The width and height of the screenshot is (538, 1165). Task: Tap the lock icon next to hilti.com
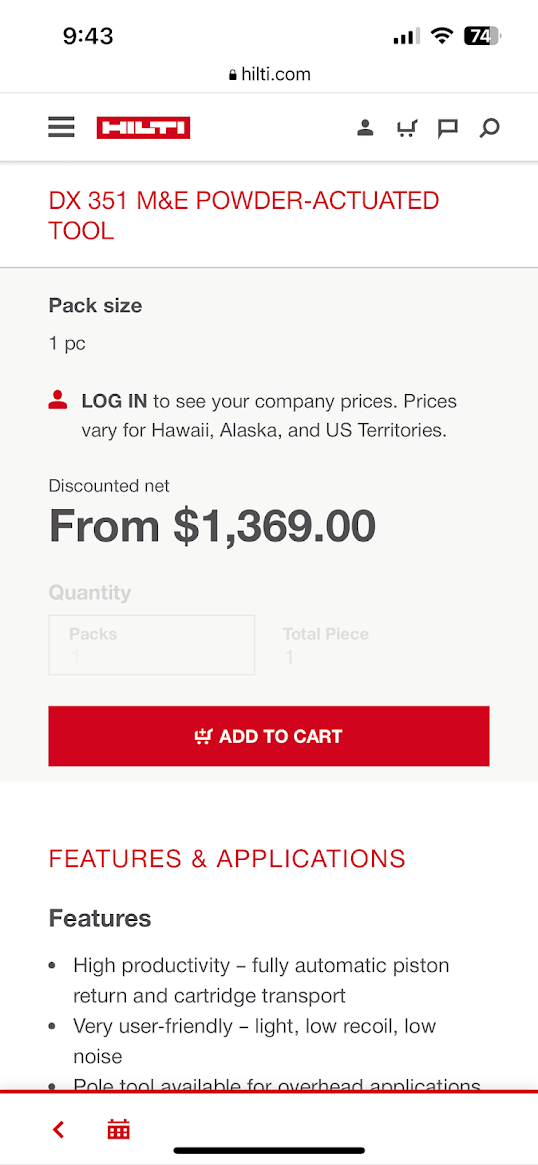point(233,75)
